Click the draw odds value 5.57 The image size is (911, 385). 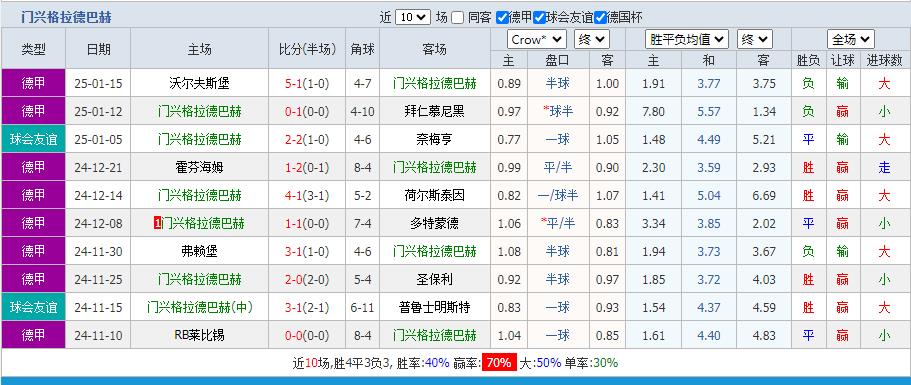(x=709, y=111)
